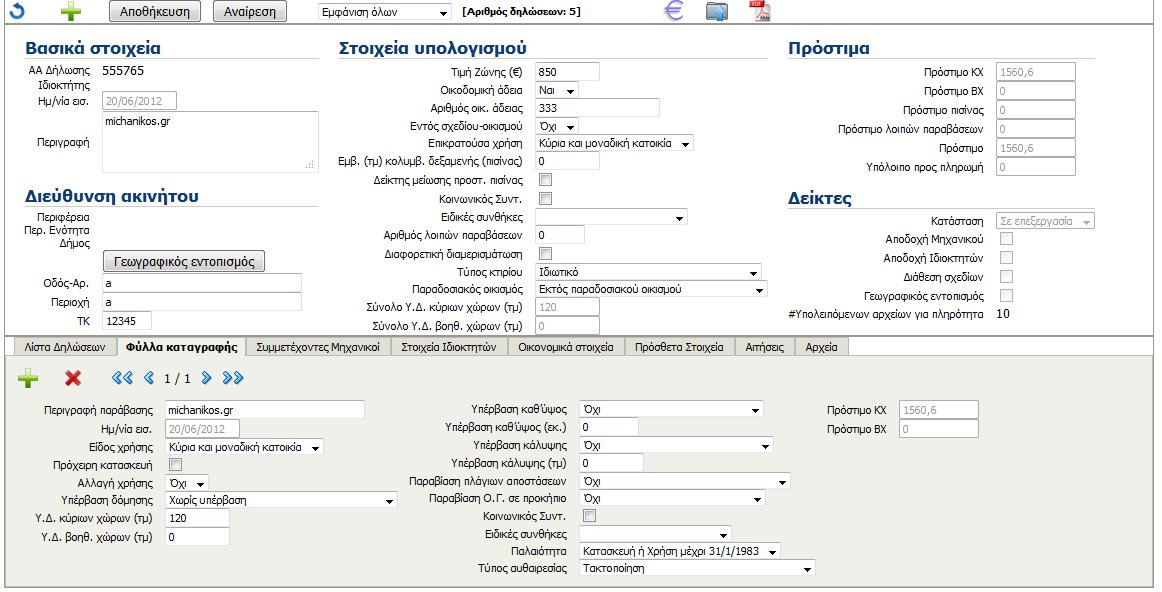Expand Υπέρβαση καθ'ύψος dropdown
Screen dimensions: 1162x592
671,410
